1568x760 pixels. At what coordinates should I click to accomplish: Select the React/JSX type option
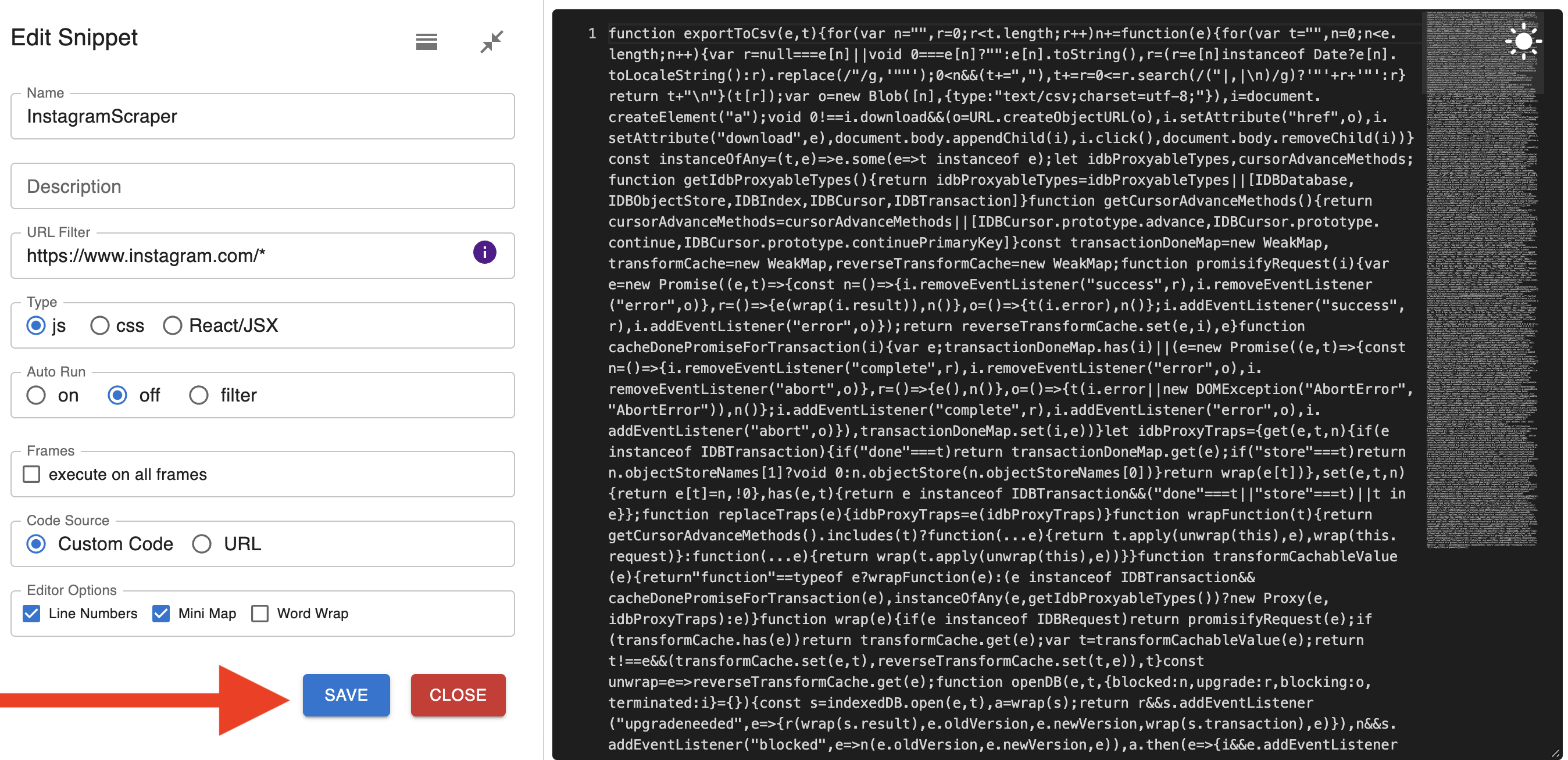[173, 325]
